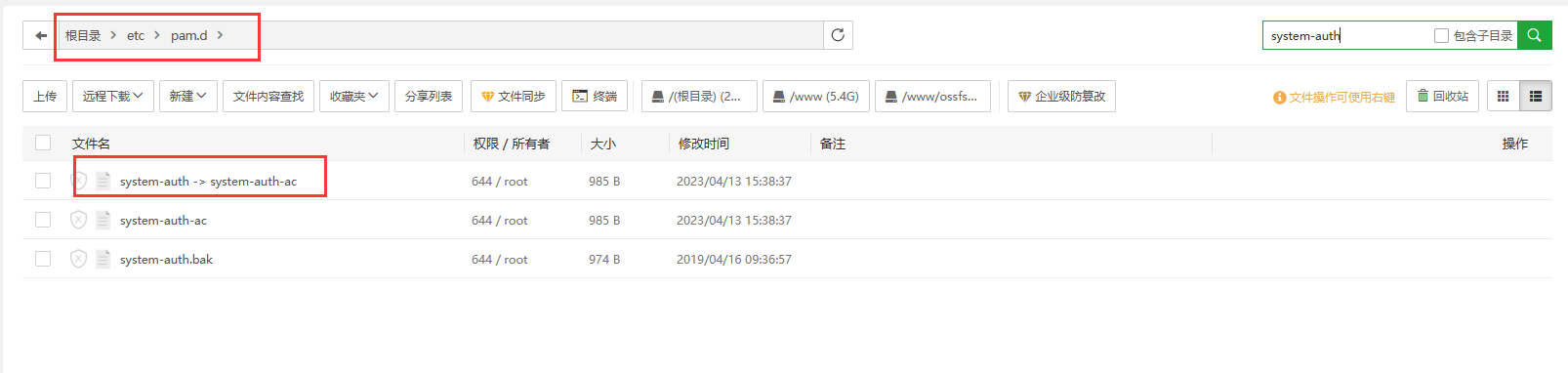Click the date 2019/04/16 09:36:57
This screenshot has width=1568, height=373.
click(x=734, y=260)
